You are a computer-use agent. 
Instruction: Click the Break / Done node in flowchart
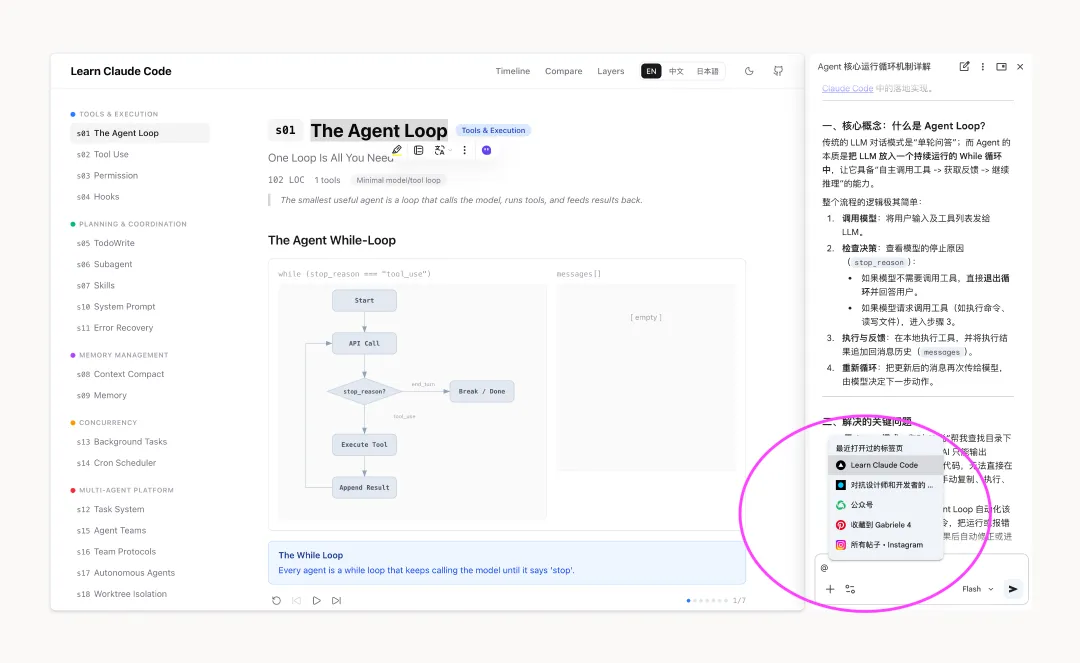click(482, 392)
